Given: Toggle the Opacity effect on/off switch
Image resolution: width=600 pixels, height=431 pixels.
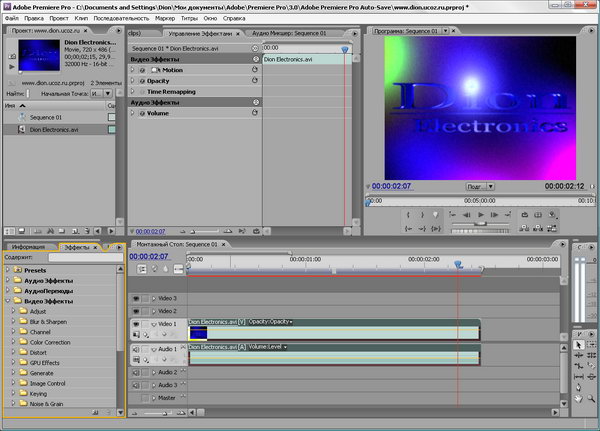Looking at the screenshot, I should click(142, 81).
